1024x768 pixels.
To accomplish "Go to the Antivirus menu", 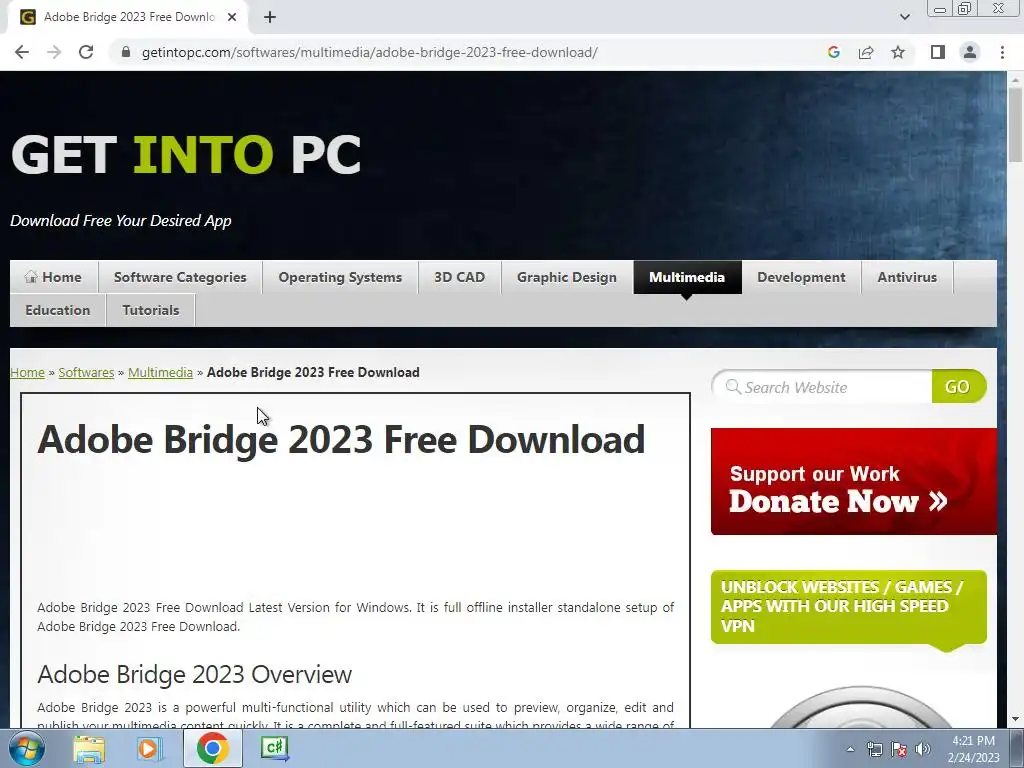I will pyautogui.click(x=907, y=277).
